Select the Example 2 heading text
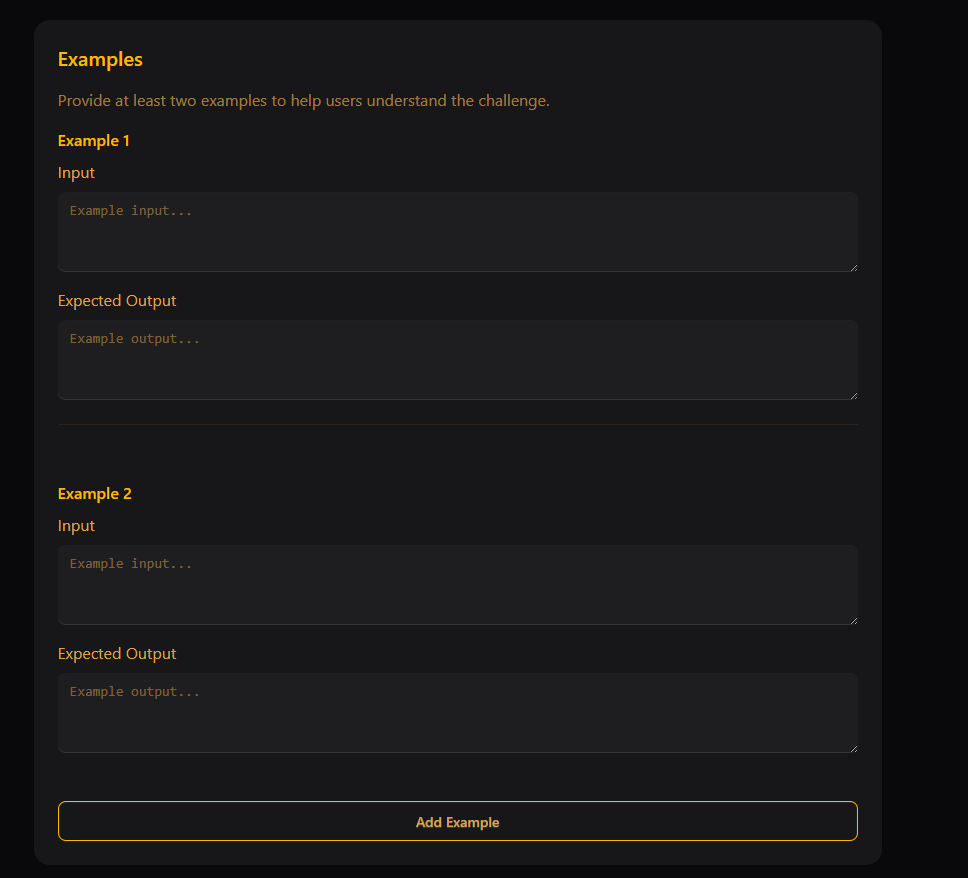The height and width of the screenshot is (878, 968). point(95,494)
